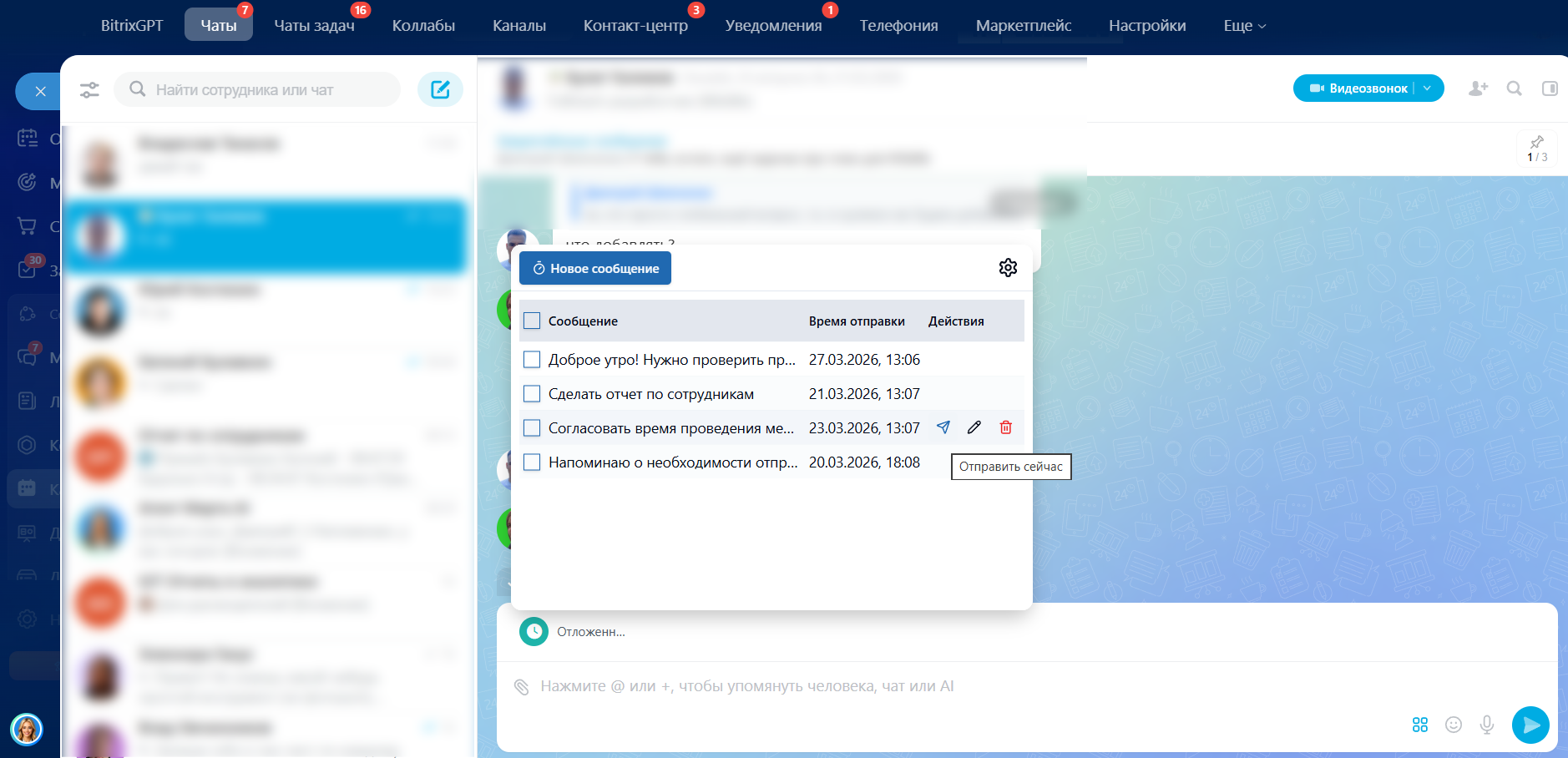This screenshot has width=1568, height=758.
Task: Delete the "Согласовать время проведения" scheduled message
Action: 1006,427
